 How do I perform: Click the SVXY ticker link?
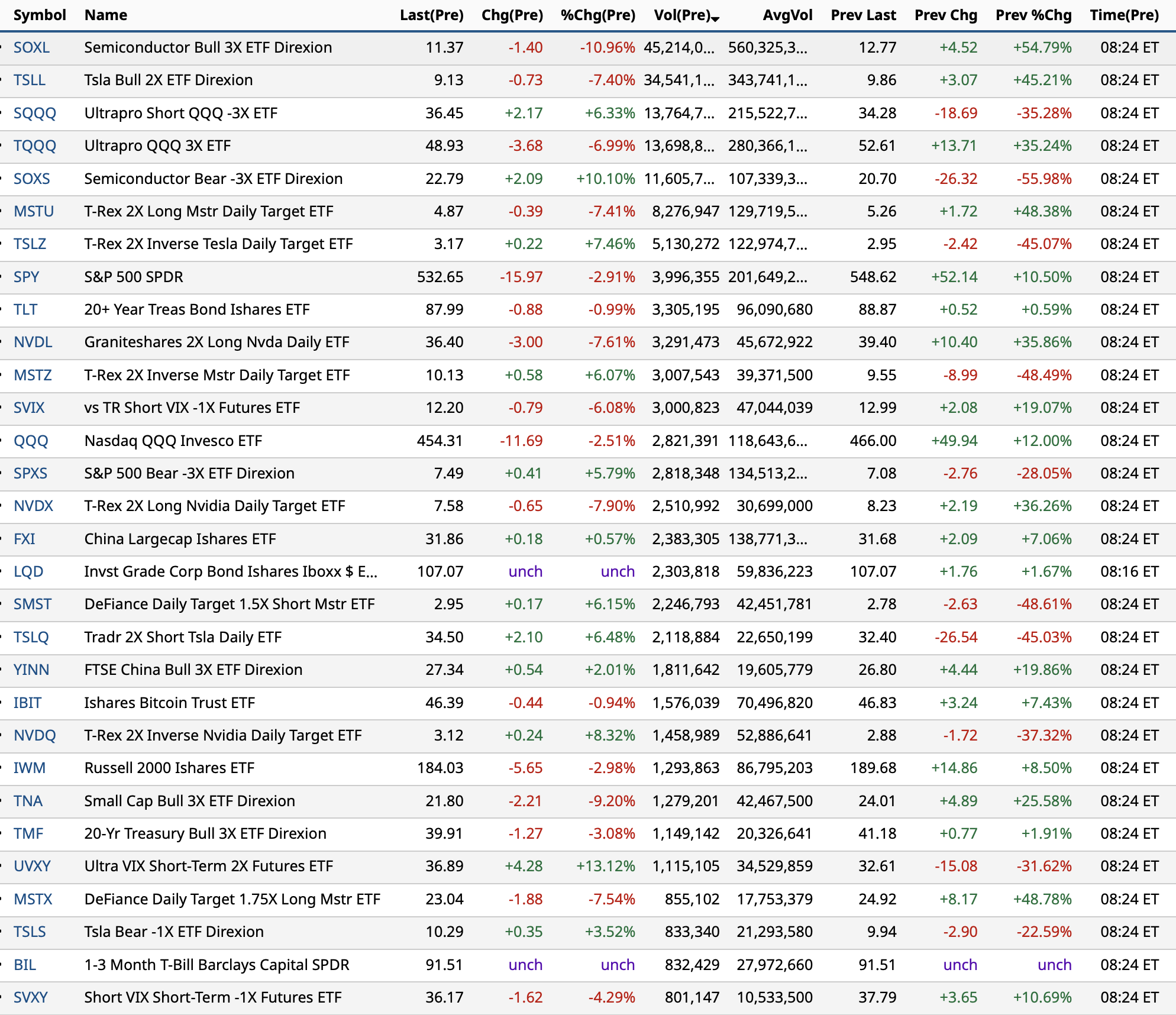tap(30, 997)
